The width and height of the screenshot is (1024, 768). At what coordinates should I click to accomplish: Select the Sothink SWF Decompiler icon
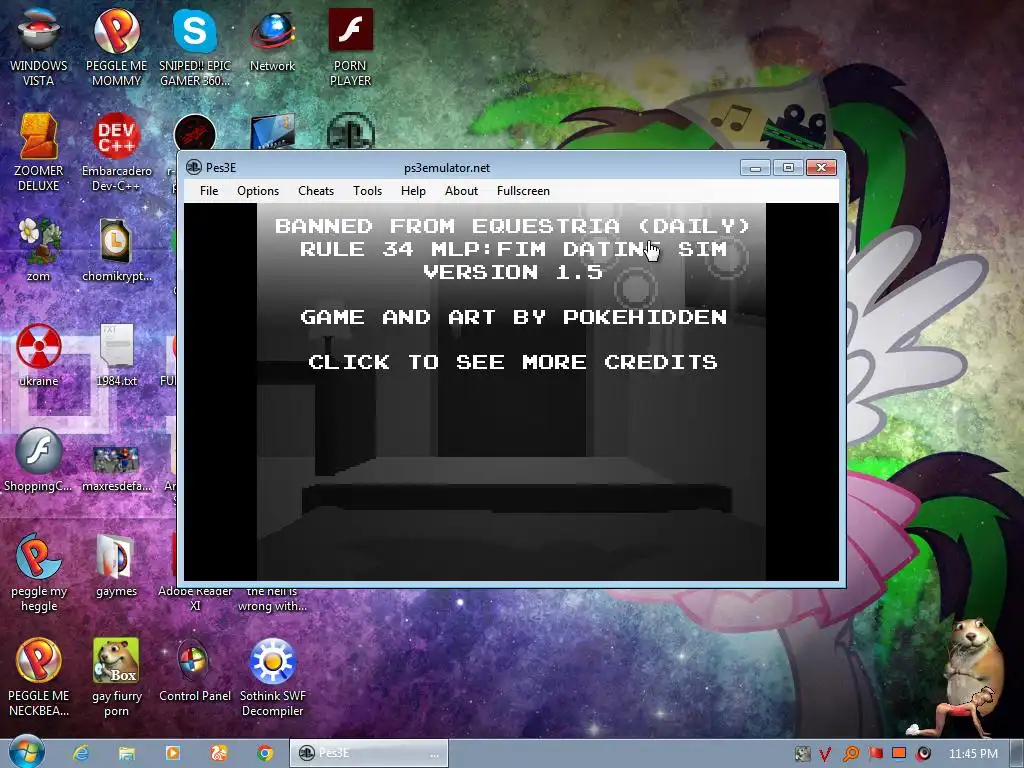coord(272,677)
